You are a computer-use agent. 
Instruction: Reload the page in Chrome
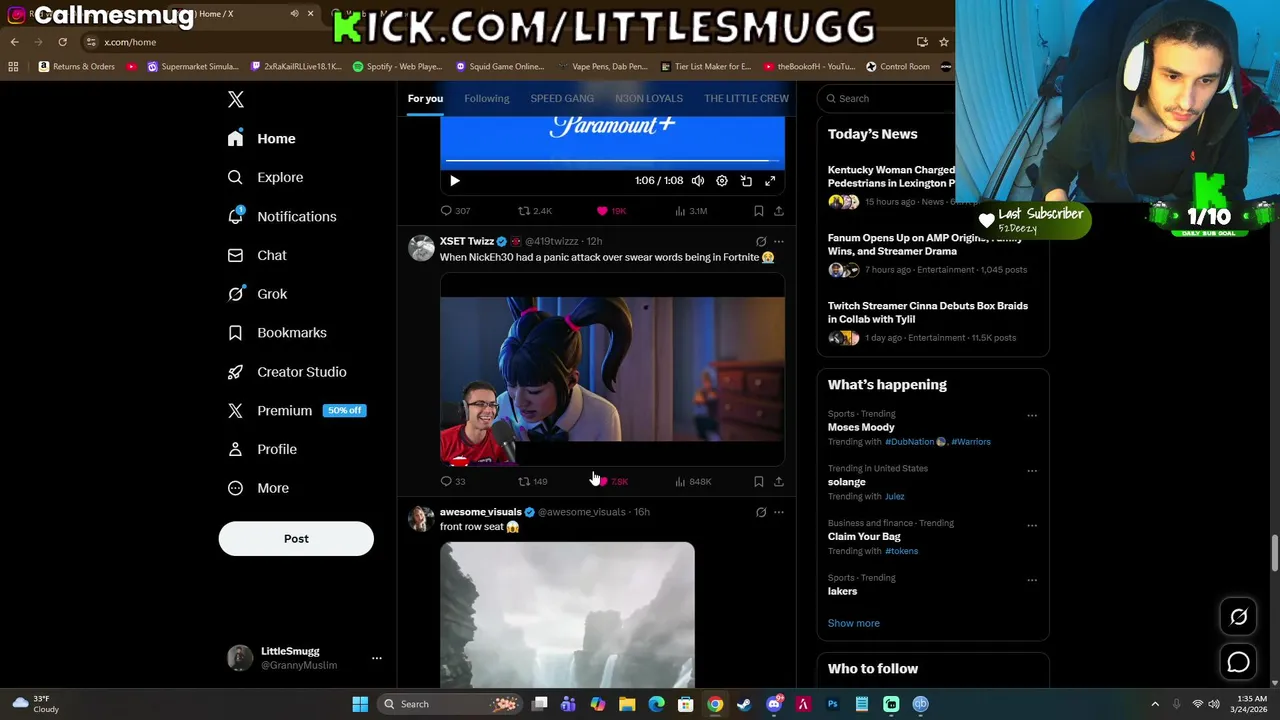[x=62, y=42]
